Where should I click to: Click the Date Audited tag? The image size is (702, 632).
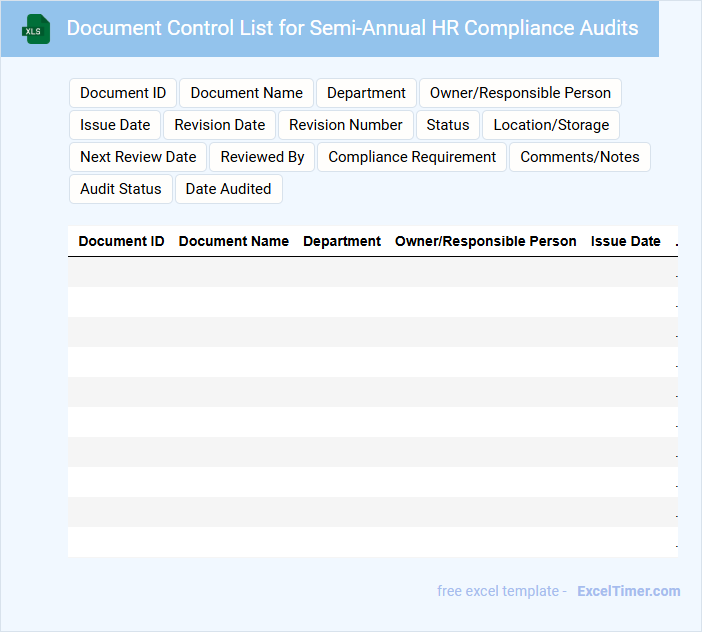(228, 189)
